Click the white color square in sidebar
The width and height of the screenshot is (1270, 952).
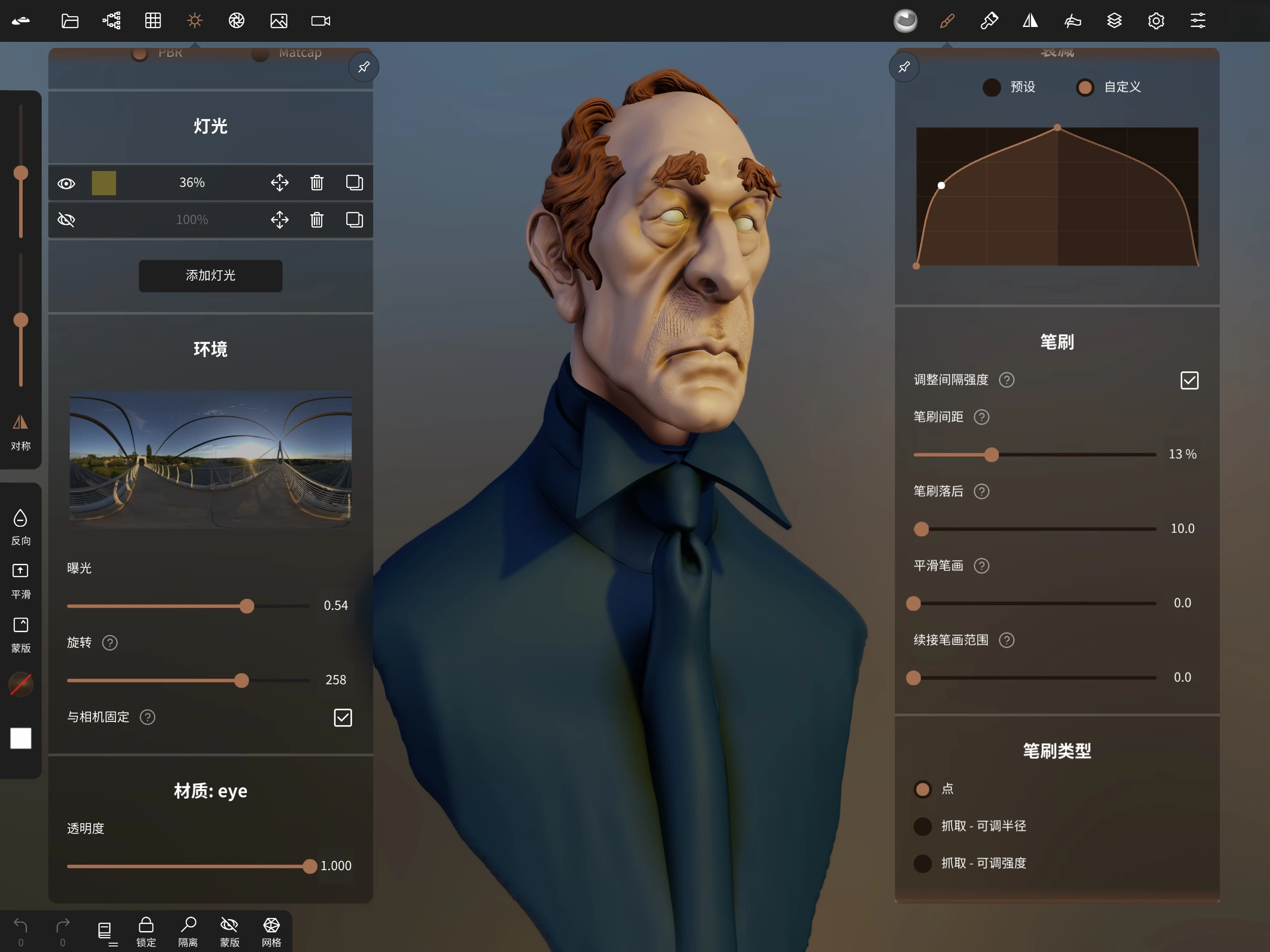pyautogui.click(x=20, y=738)
